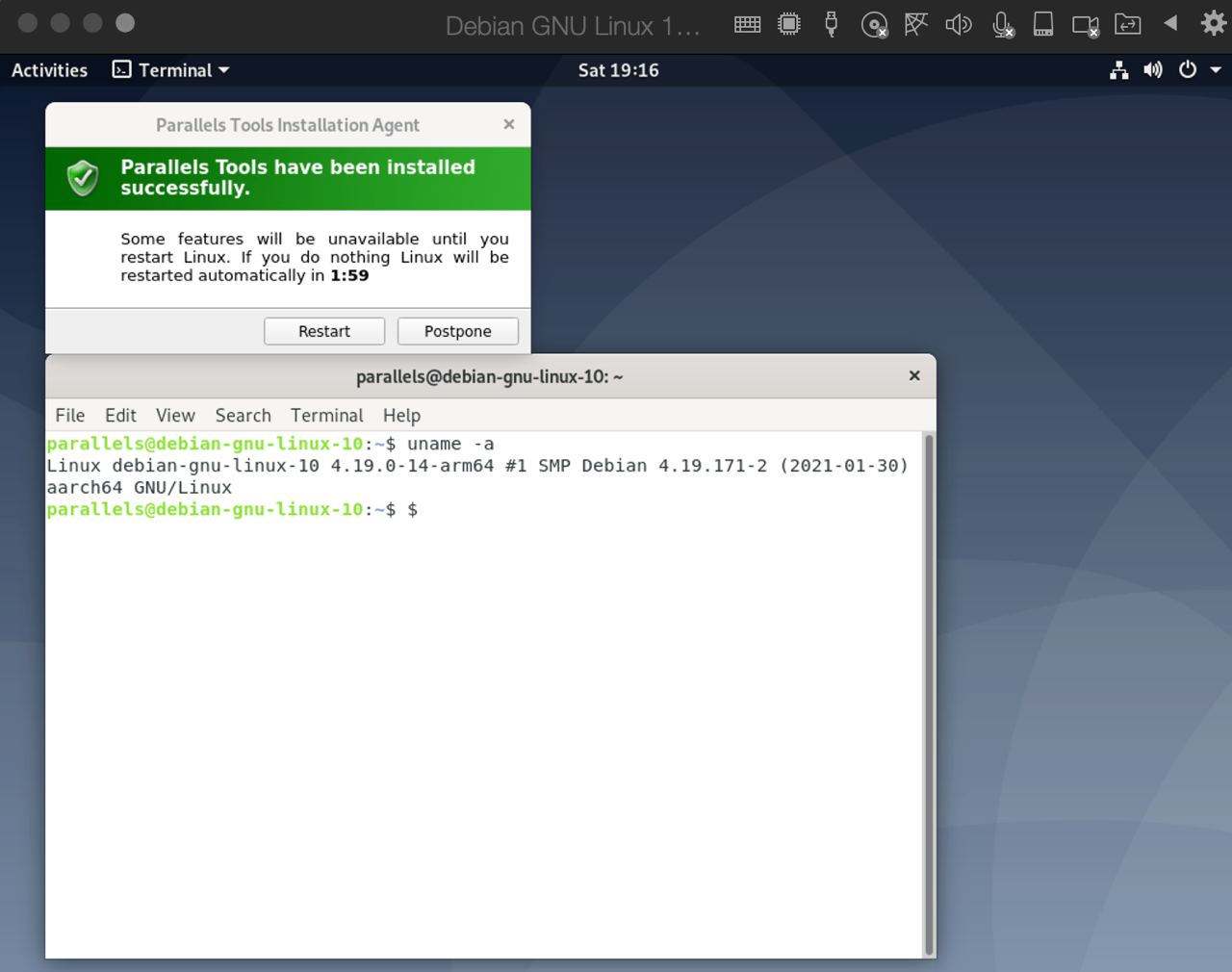This screenshot has height=972, width=1232.
Task: Click the GNOME power icon
Action: [1188, 70]
